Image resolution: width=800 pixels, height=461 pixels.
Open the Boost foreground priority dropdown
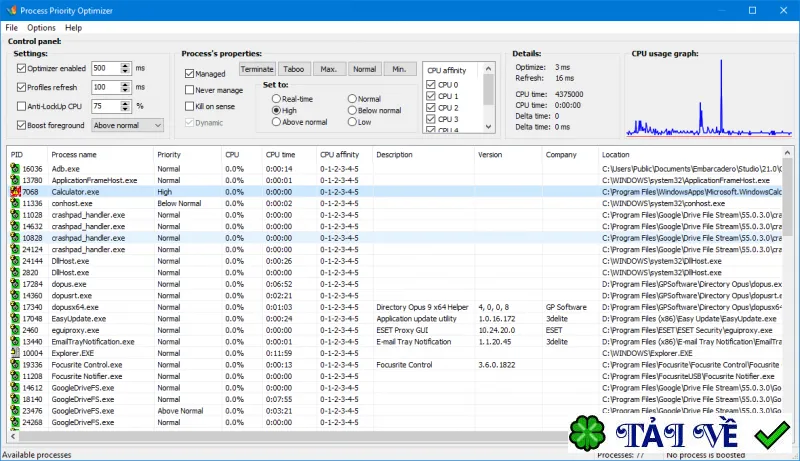tap(128, 125)
